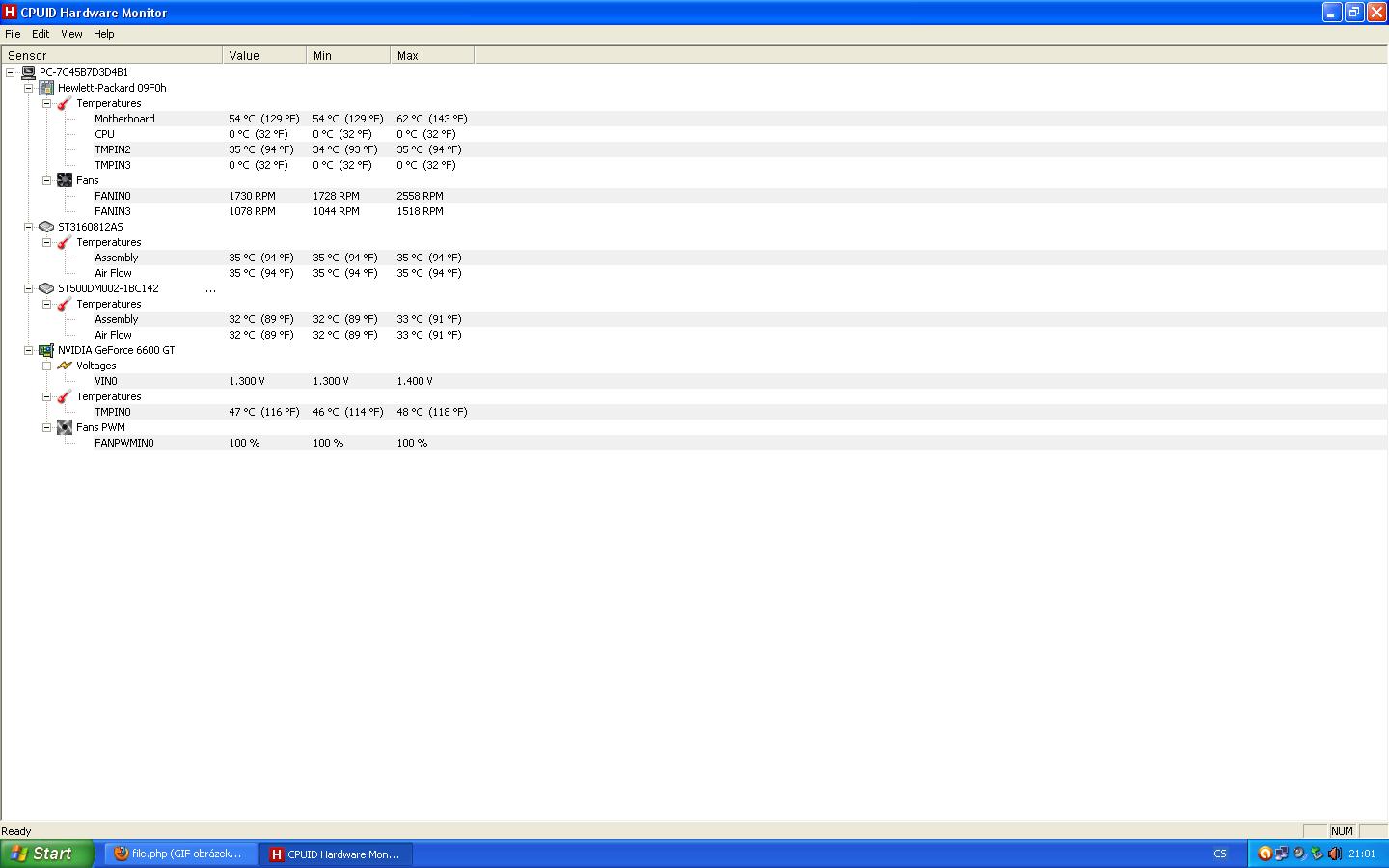
Task: Click the Sensor column header
Action: pyautogui.click(x=112, y=55)
